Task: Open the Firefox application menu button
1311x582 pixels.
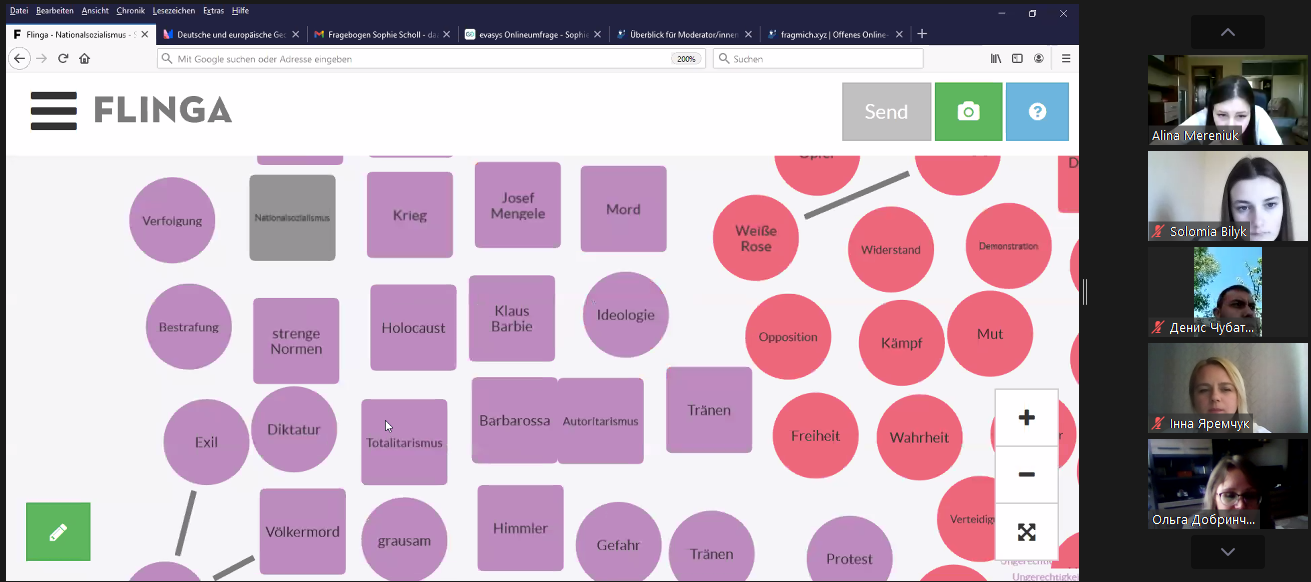Action: [x=1066, y=59]
